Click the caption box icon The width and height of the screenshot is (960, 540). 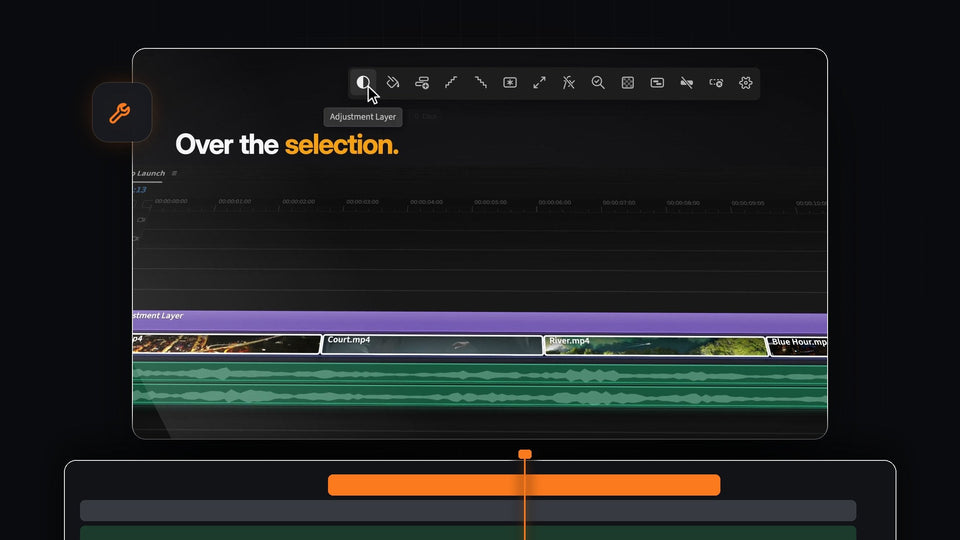(657, 82)
